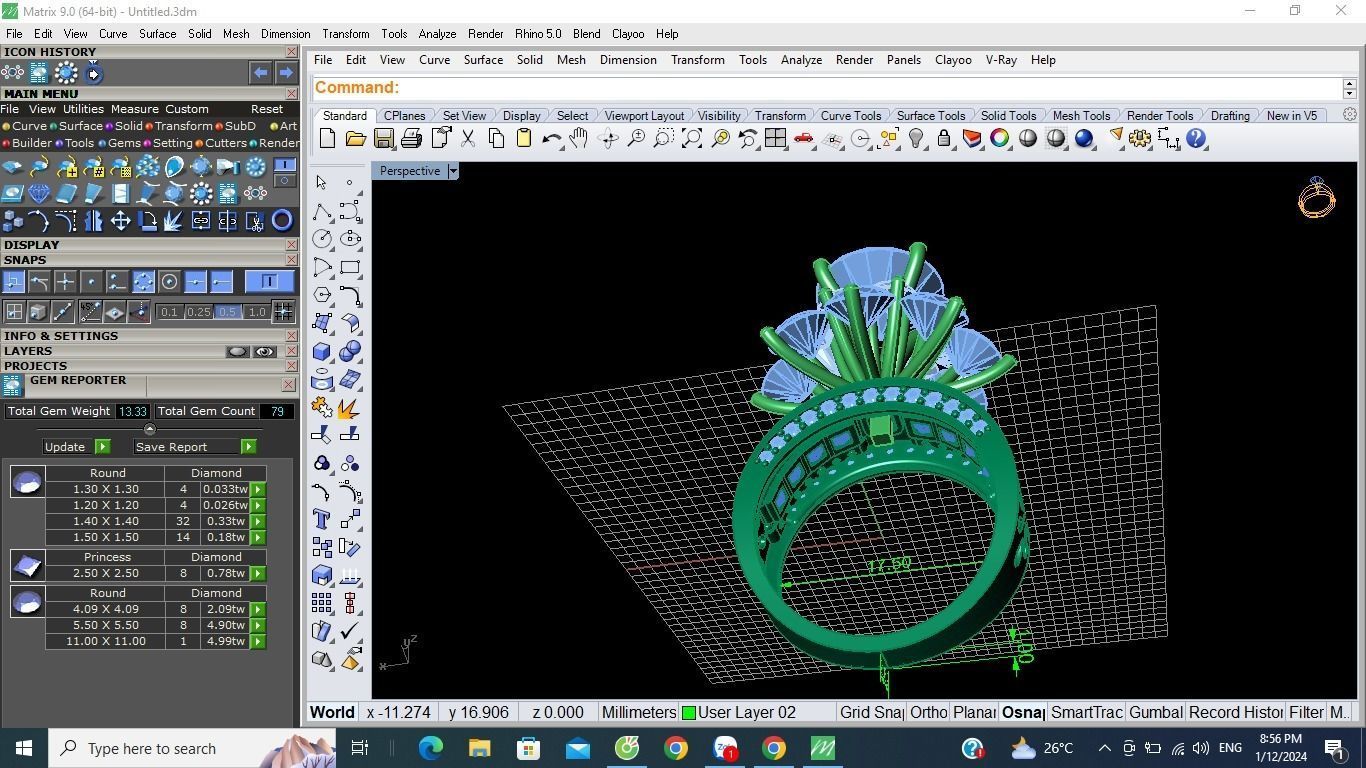
Task: Close the Gem Reporter panel
Action: click(x=288, y=384)
